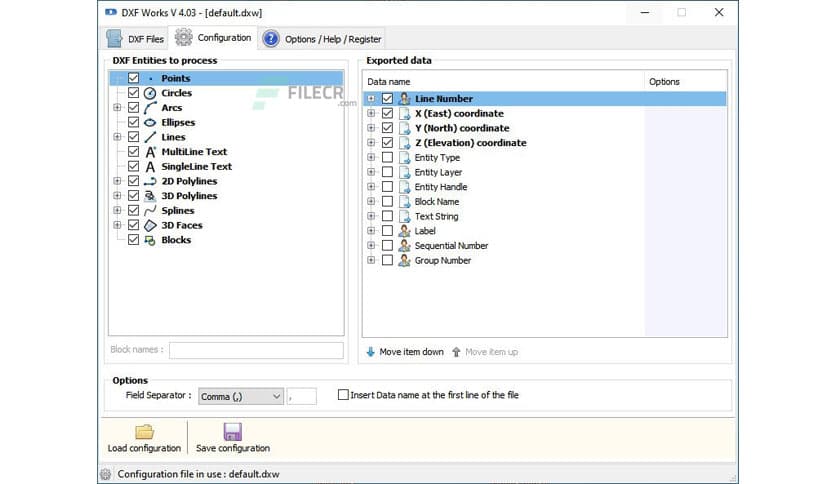Select the Lines diagonal icon
This screenshot has height=484, width=836.
point(150,137)
